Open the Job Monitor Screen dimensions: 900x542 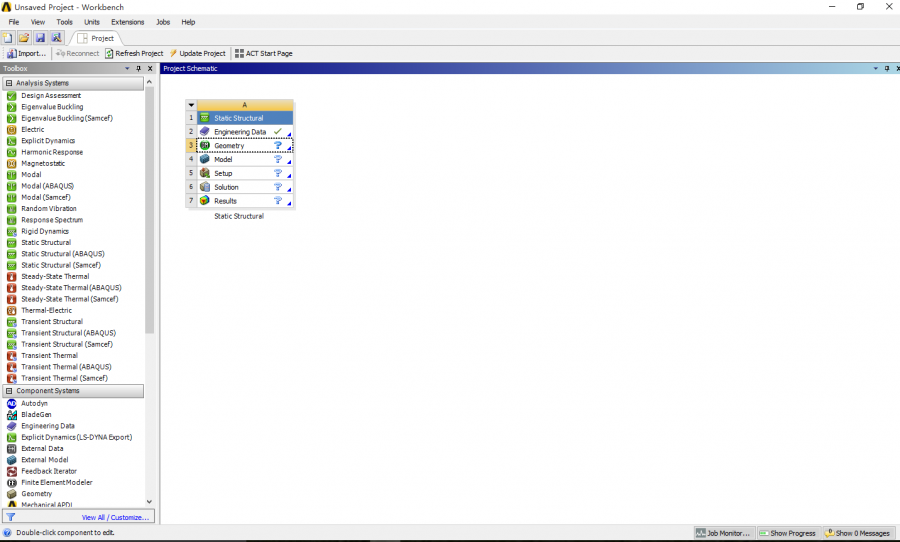coord(723,533)
